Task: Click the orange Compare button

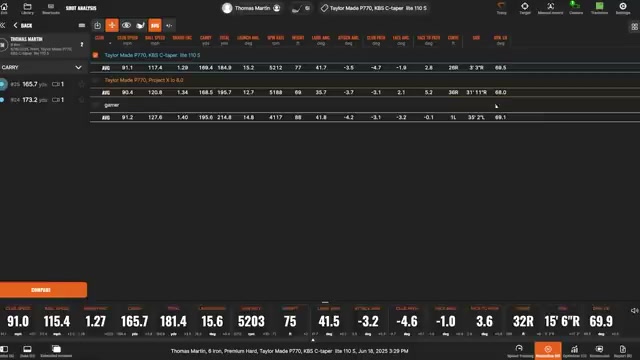Action: click(x=43, y=290)
